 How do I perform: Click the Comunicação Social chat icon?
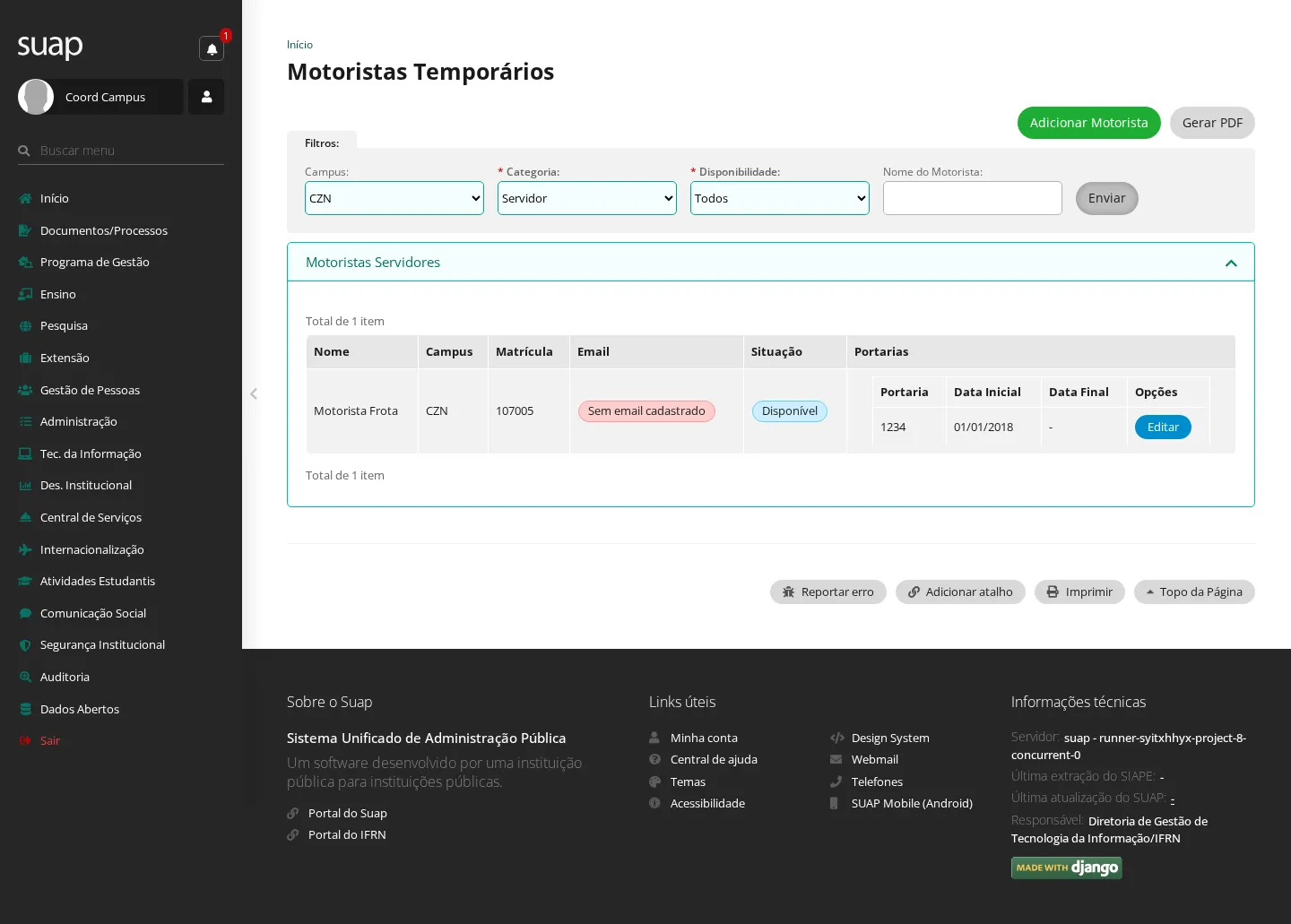[25, 613]
